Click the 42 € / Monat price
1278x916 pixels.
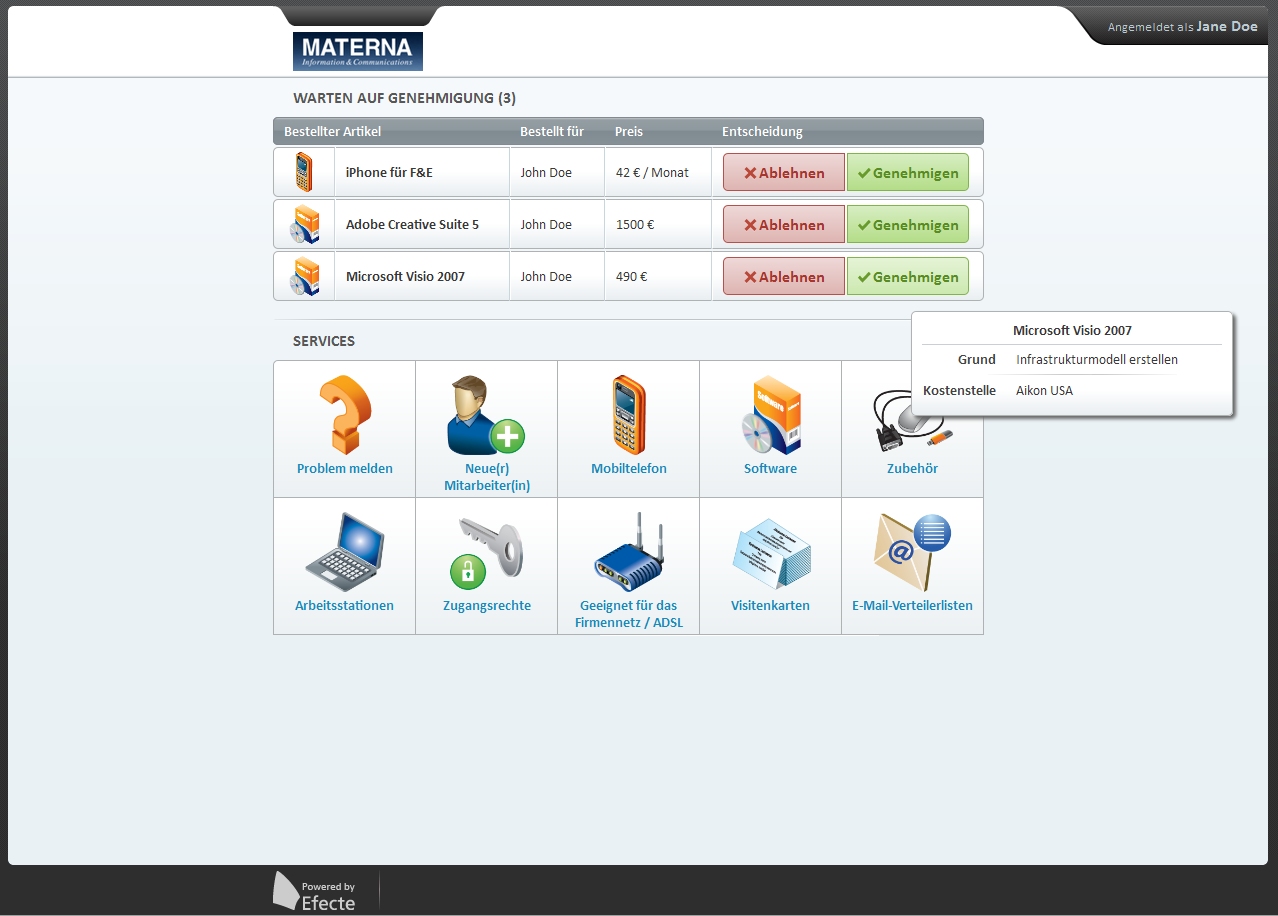[x=652, y=172]
